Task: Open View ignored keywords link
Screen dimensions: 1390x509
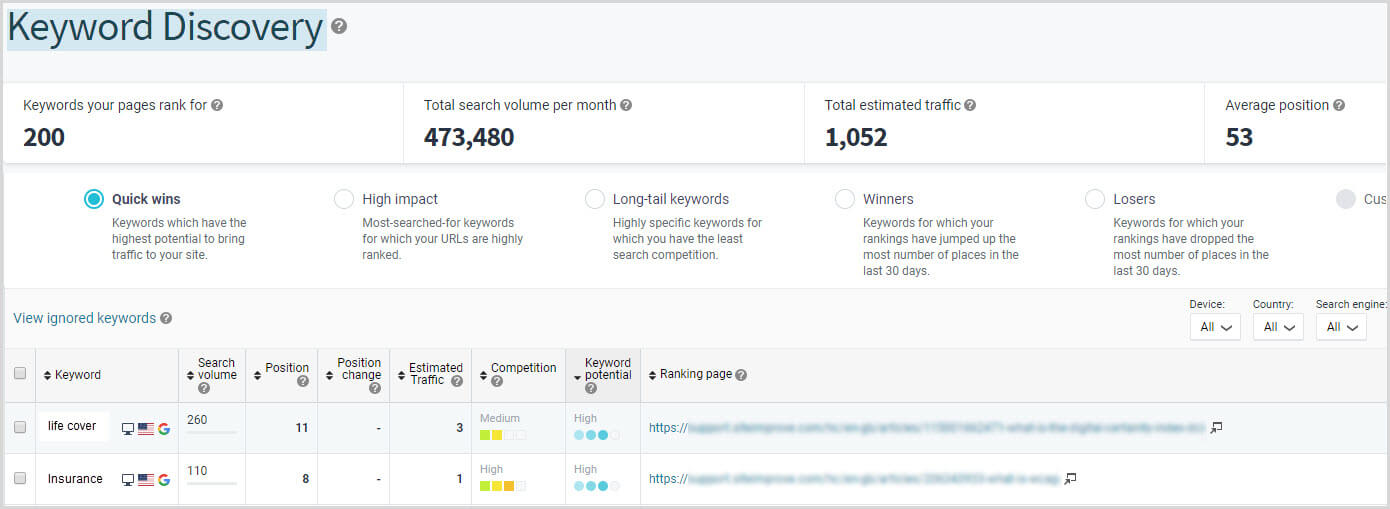Action: (x=84, y=318)
